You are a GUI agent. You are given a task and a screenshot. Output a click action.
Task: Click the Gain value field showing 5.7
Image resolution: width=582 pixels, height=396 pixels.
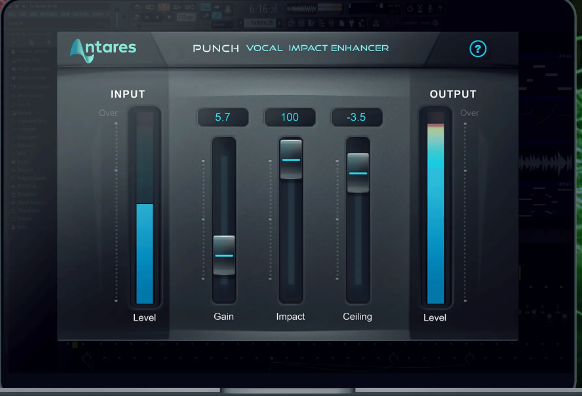pos(223,117)
